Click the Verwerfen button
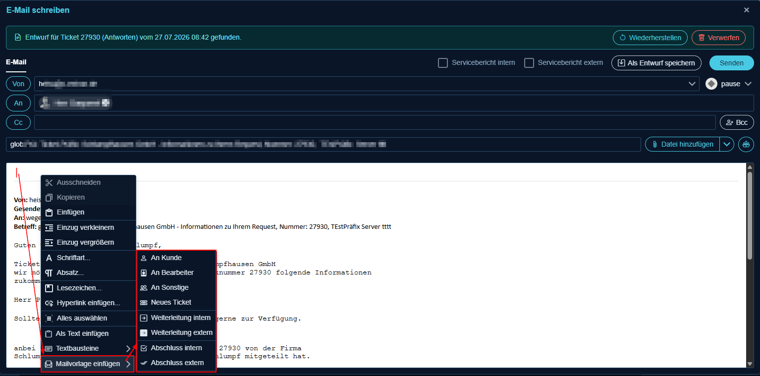 718,37
